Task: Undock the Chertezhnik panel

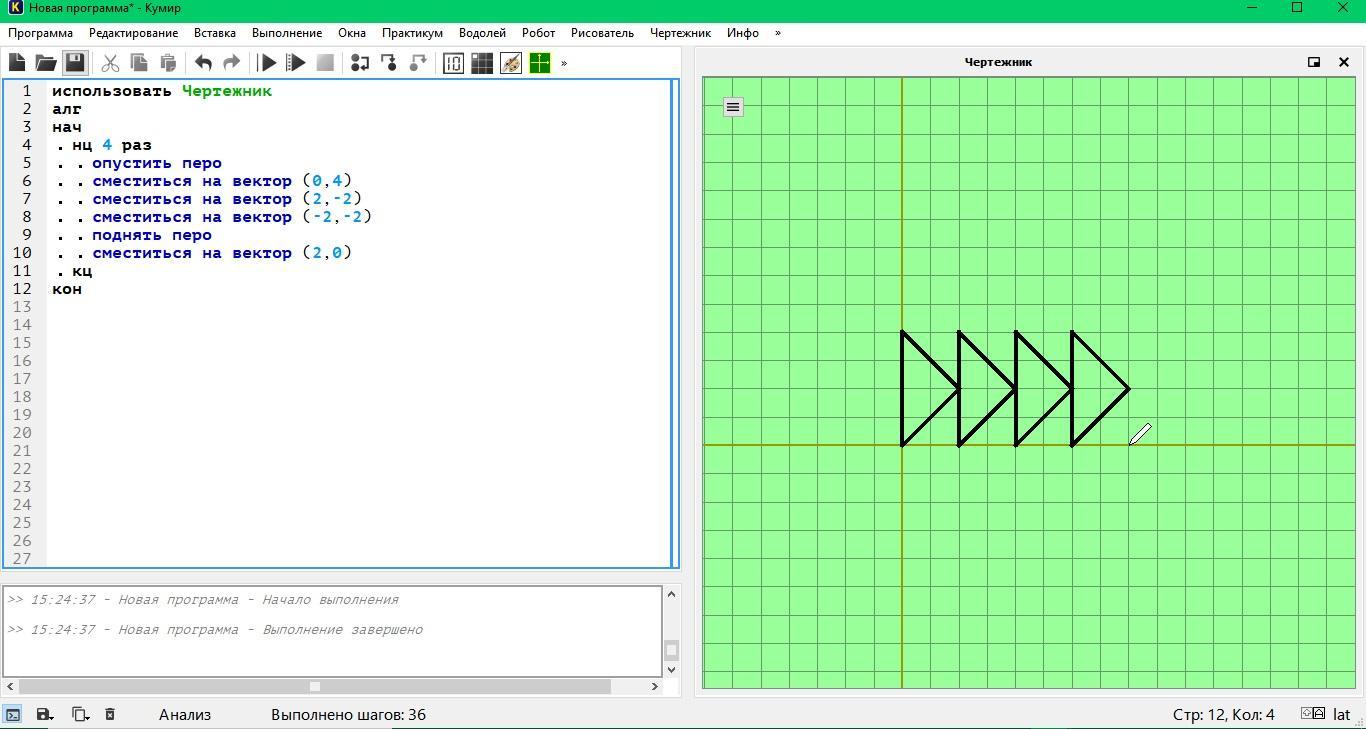Action: 1314,62
